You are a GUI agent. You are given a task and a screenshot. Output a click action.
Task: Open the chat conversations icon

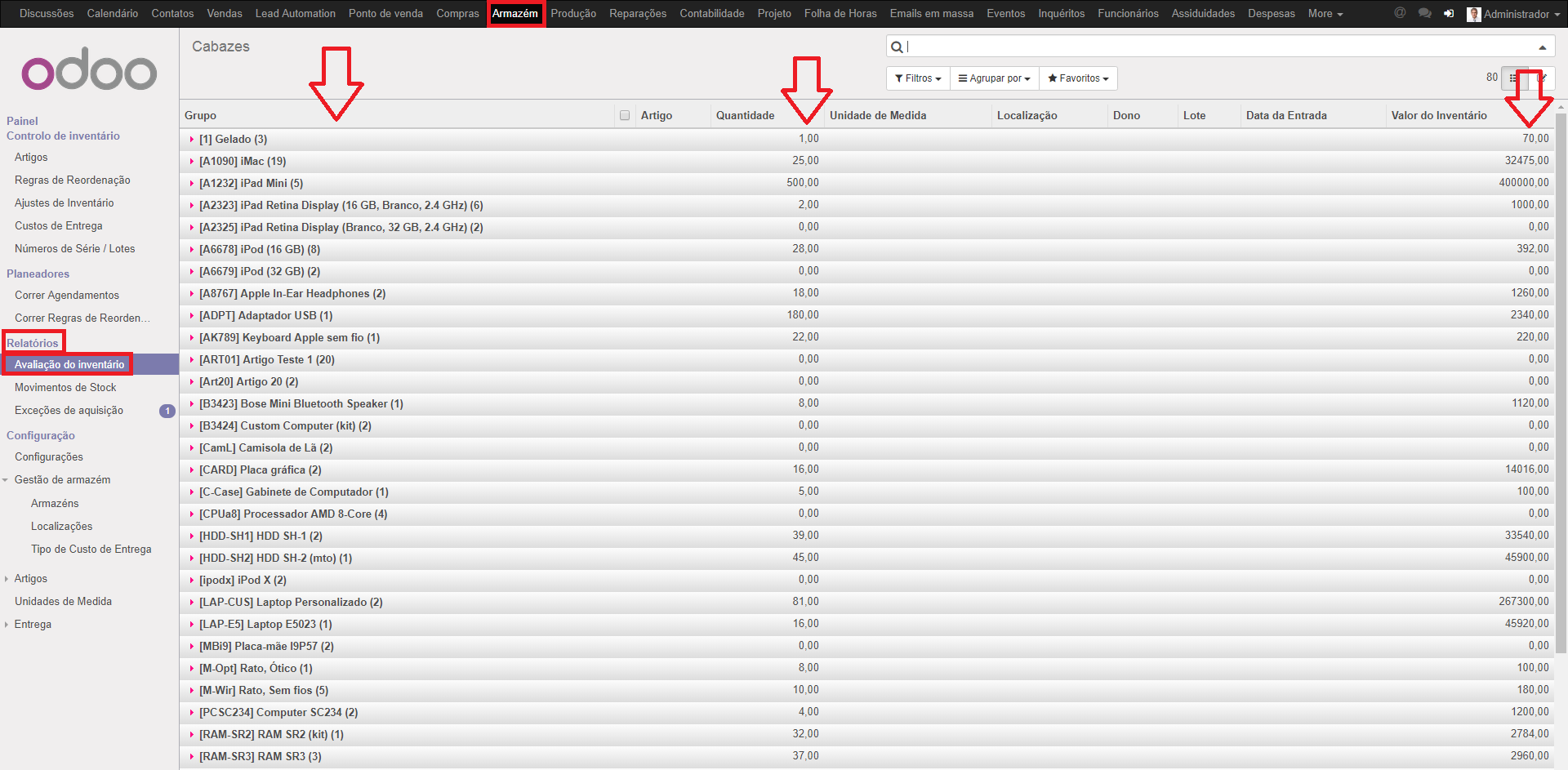tap(1425, 13)
